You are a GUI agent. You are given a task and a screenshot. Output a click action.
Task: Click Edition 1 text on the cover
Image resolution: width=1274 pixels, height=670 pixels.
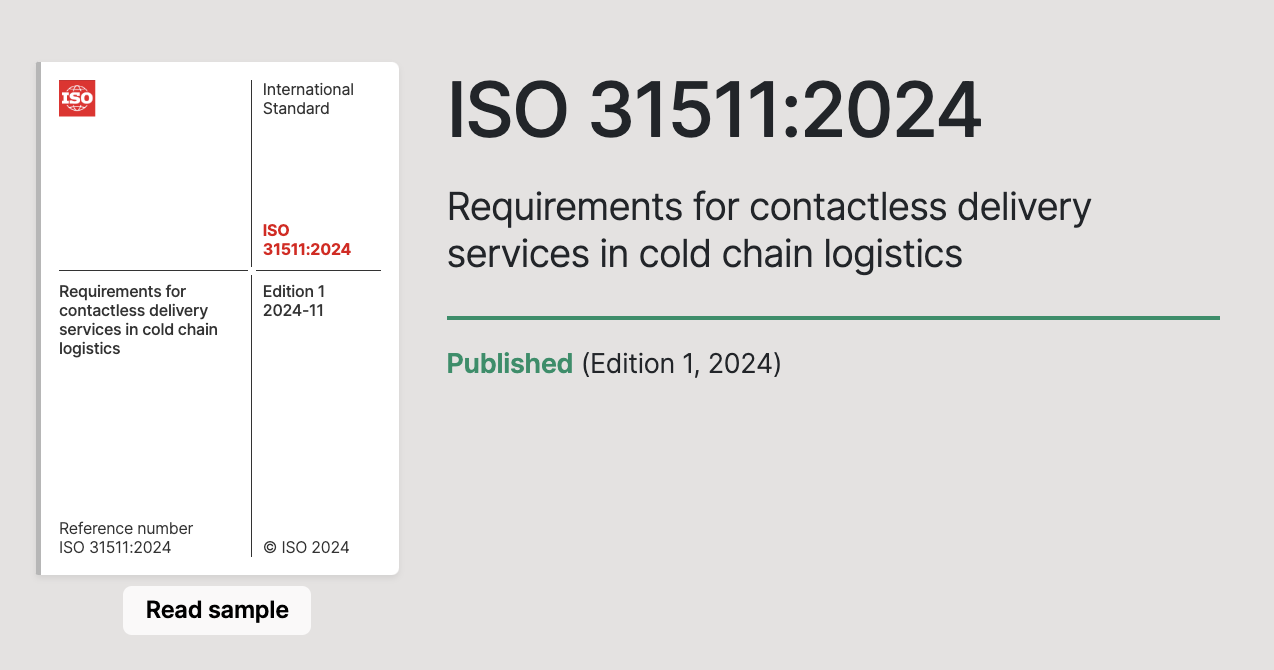(294, 291)
